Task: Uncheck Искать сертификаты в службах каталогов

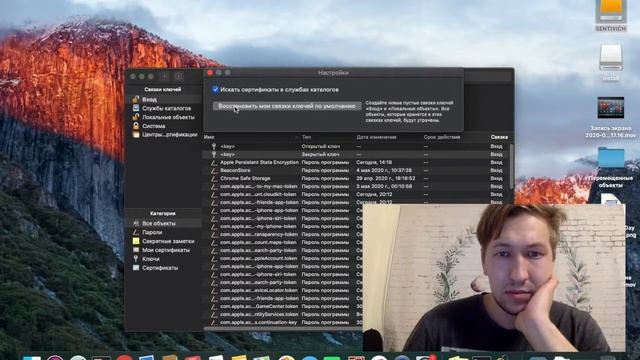Action: point(216,89)
